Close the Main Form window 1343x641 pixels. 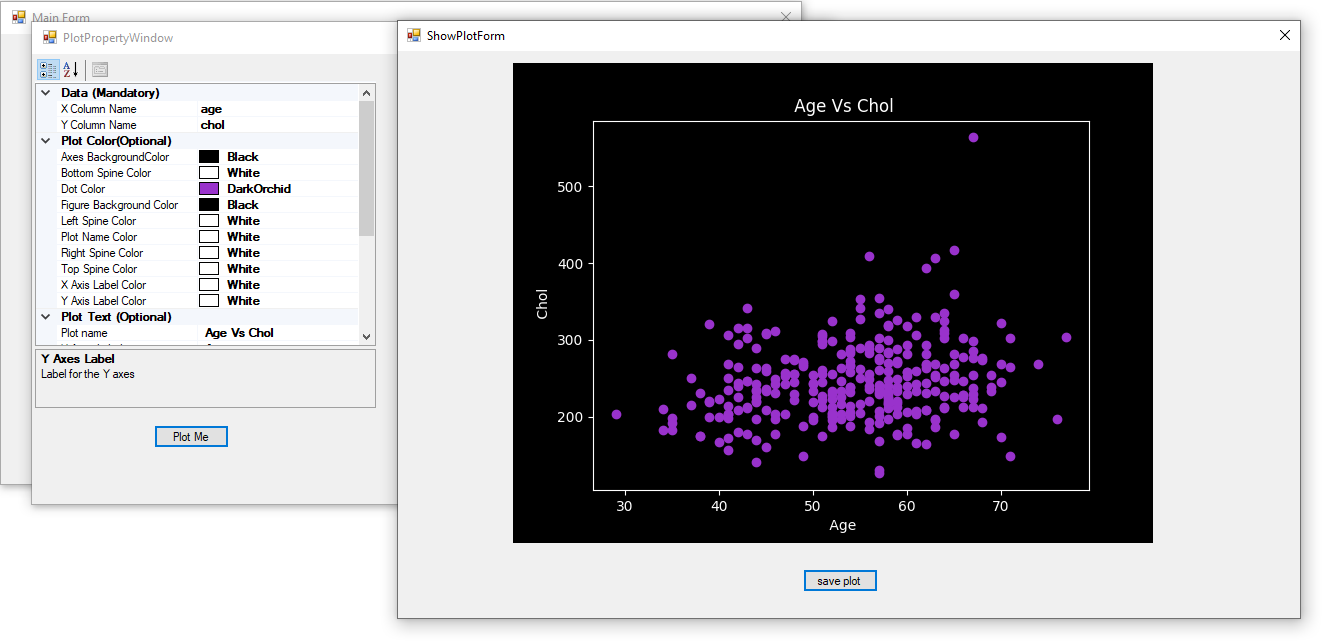pyautogui.click(x=785, y=17)
